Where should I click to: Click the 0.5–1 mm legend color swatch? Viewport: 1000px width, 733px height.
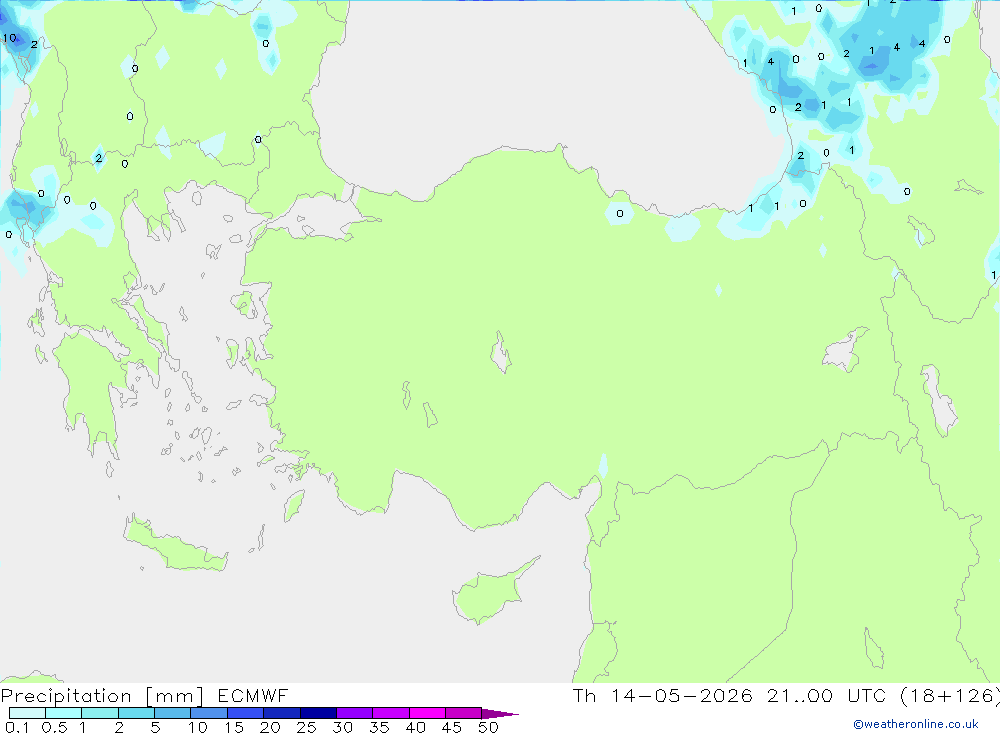tap(63, 713)
